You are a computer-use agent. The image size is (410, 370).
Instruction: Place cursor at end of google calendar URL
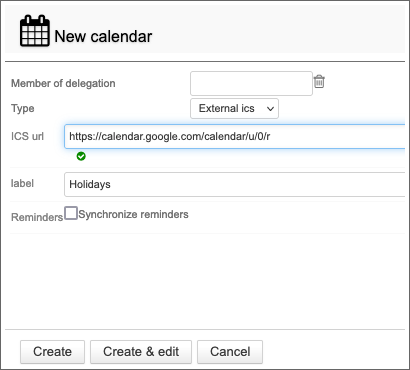point(271,136)
